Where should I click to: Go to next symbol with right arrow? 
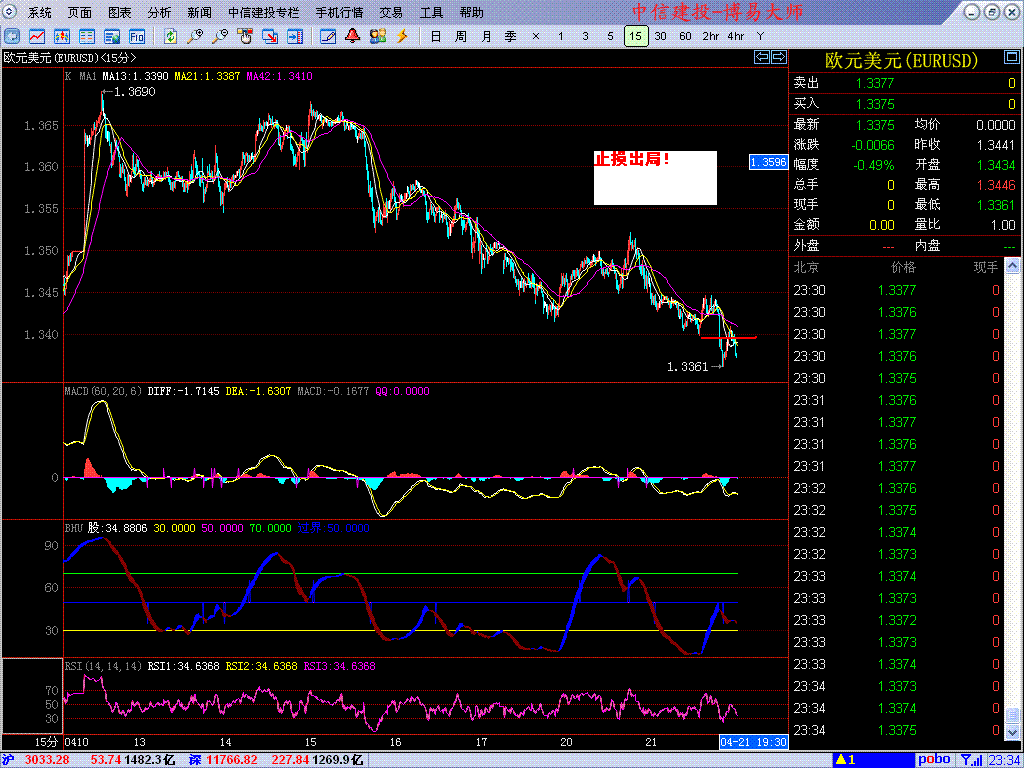point(778,57)
